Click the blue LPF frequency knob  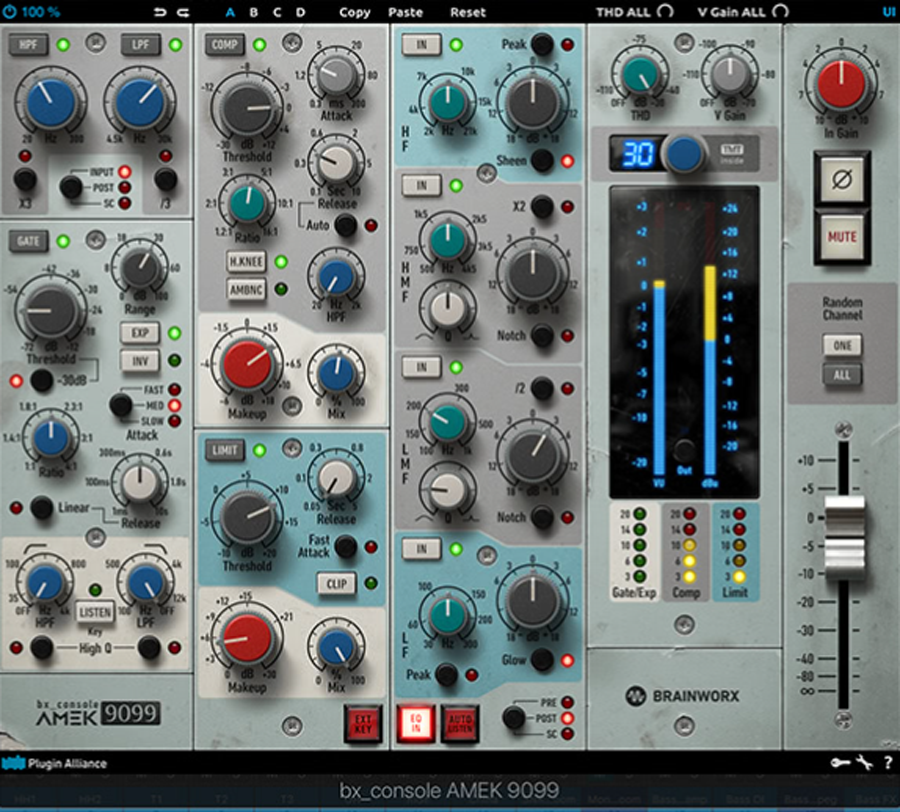click(140, 103)
